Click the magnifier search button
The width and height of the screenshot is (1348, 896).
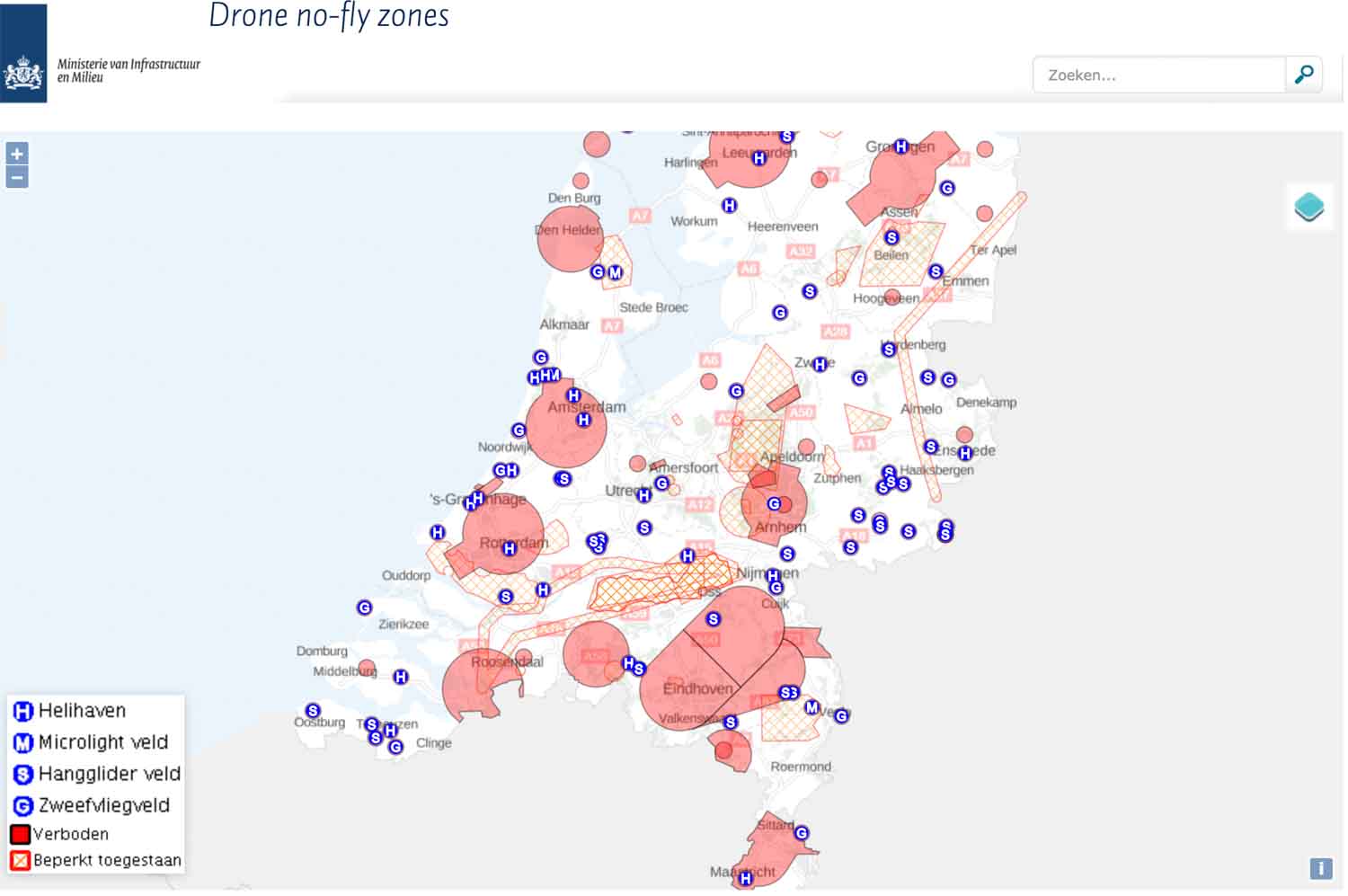coord(1304,75)
